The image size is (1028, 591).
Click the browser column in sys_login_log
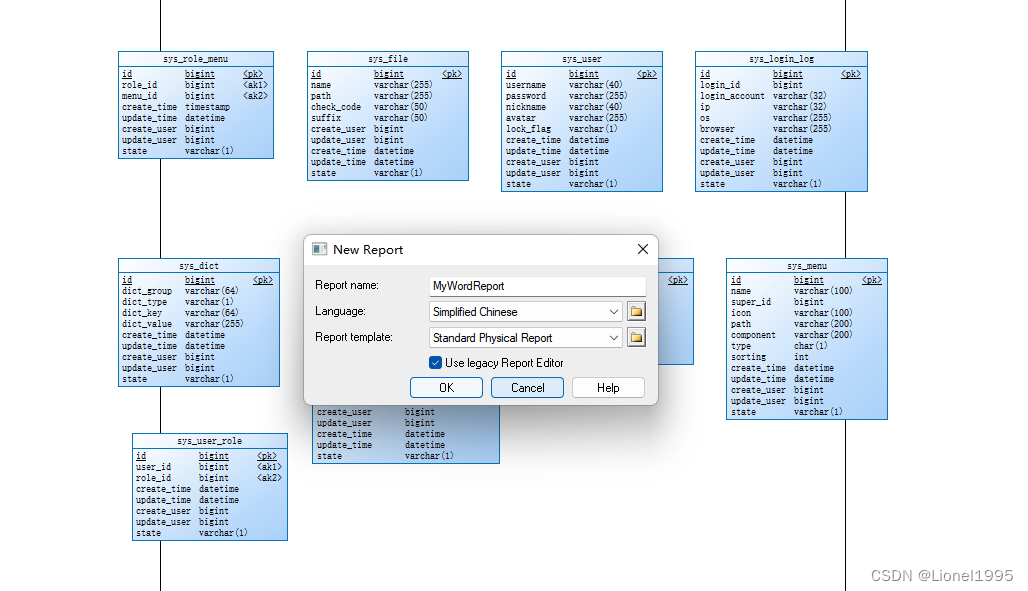[717, 129]
